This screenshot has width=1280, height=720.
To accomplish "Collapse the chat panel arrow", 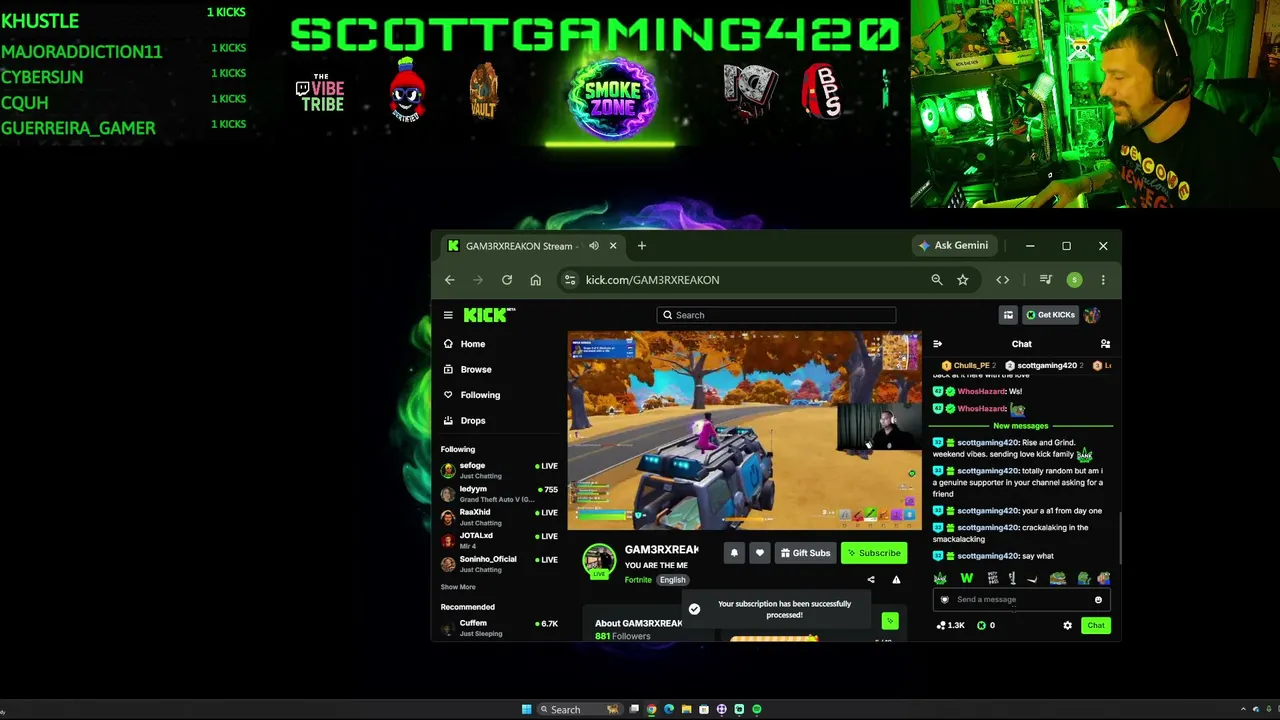I will click(937, 344).
